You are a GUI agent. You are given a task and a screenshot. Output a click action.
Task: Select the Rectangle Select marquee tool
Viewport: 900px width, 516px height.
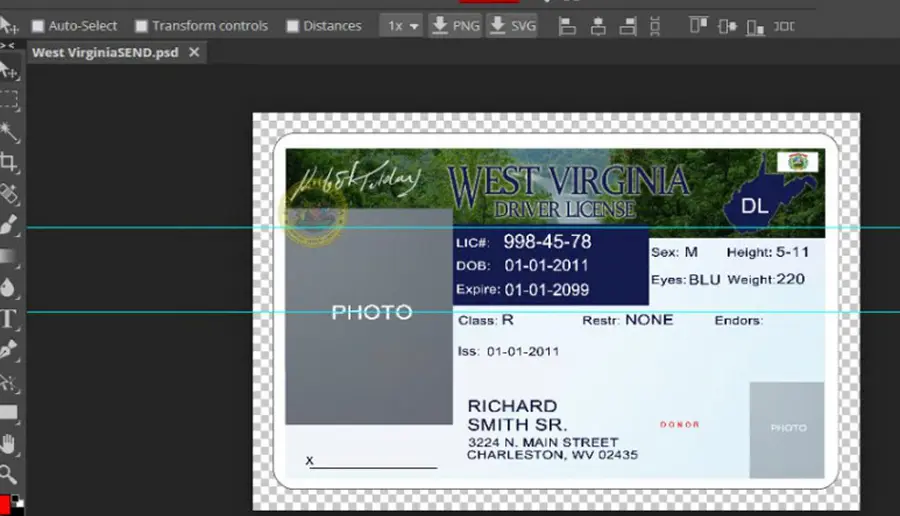point(9,100)
